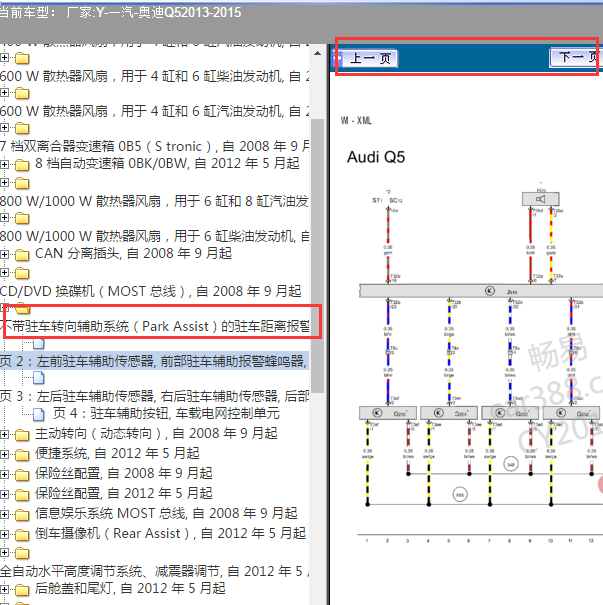Open folder icon for 600 W 柴油发动机 fan
This screenshot has height=605, width=603.
tap(22, 58)
